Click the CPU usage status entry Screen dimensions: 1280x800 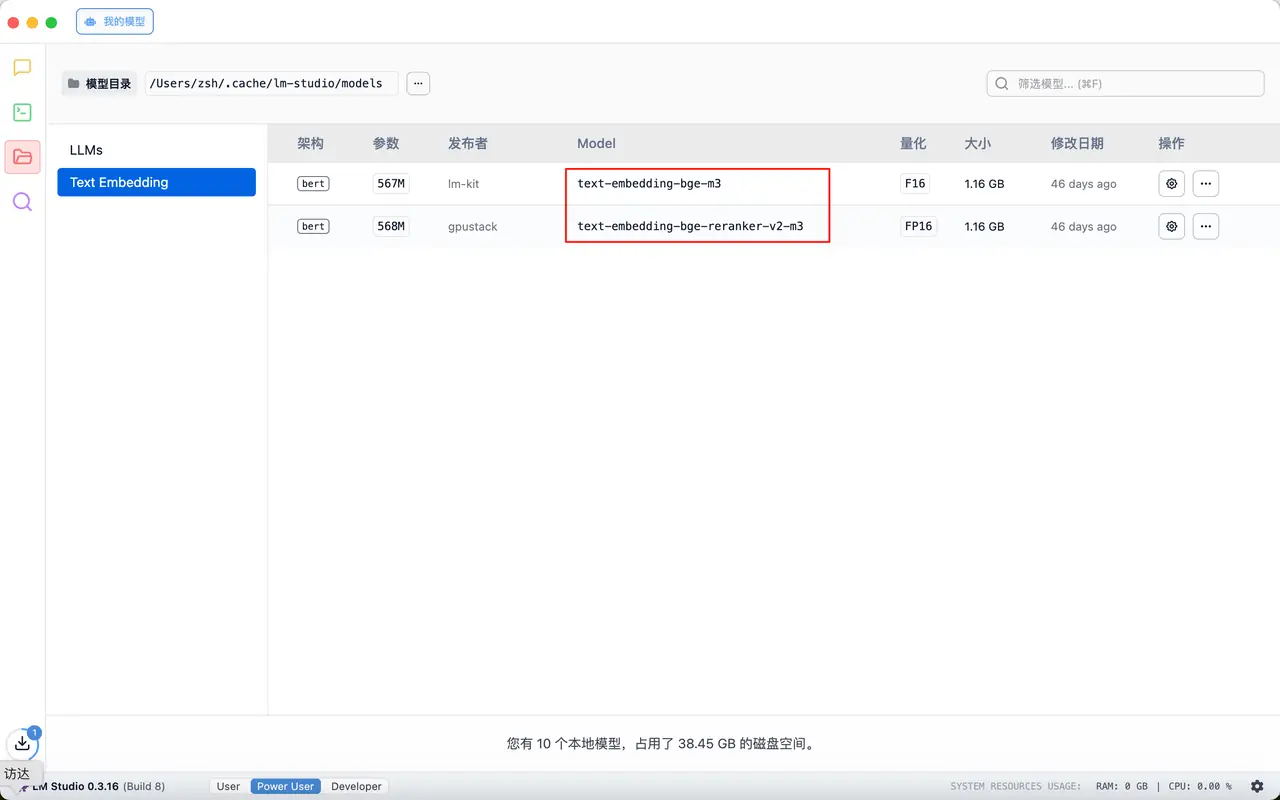click(x=1200, y=786)
